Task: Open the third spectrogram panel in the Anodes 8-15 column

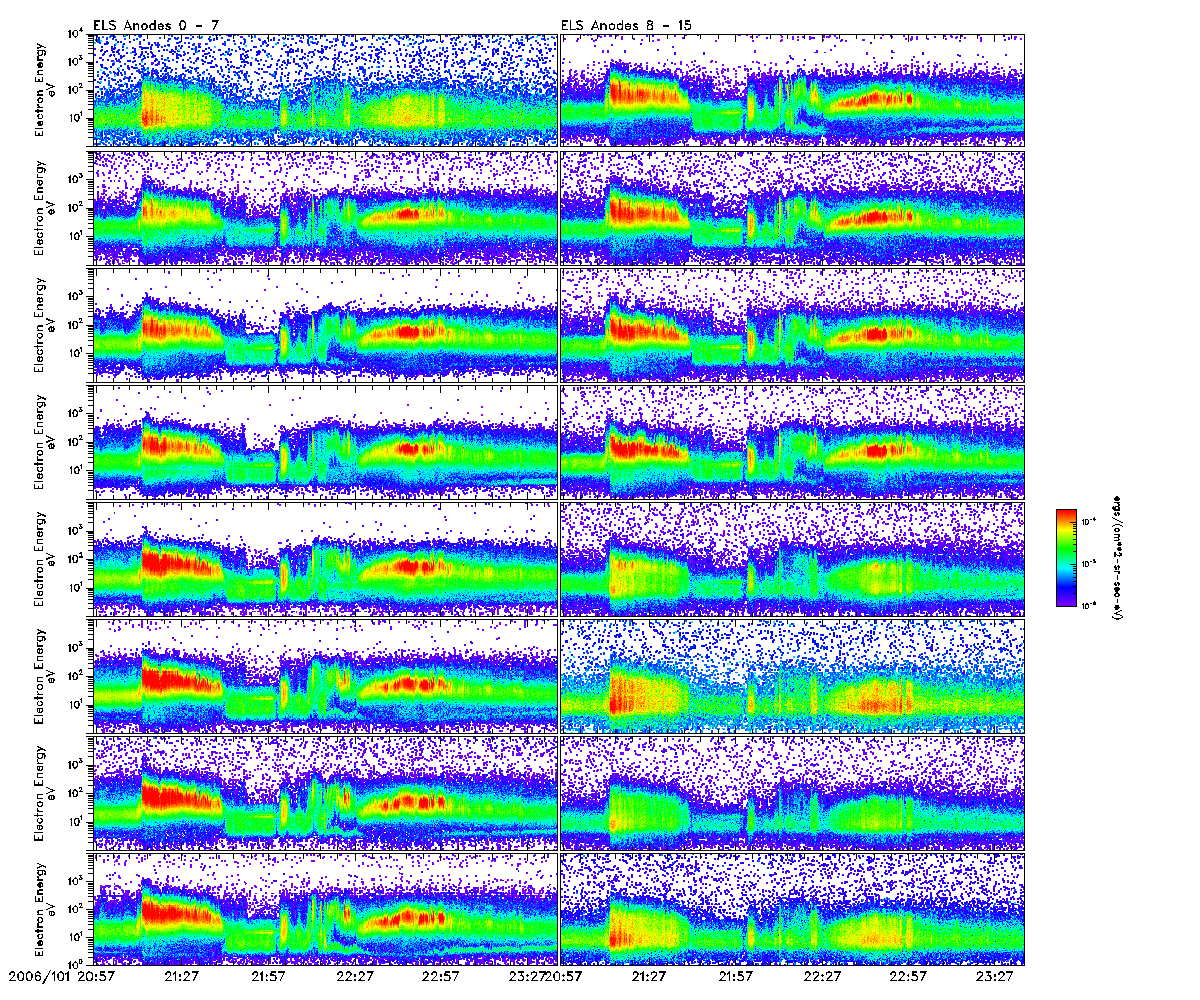Action: pos(793,325)
